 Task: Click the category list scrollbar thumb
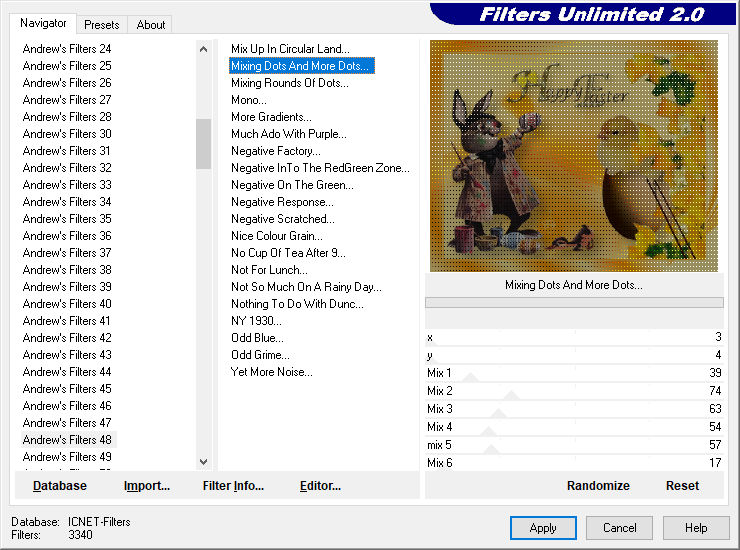pos(203,144)
